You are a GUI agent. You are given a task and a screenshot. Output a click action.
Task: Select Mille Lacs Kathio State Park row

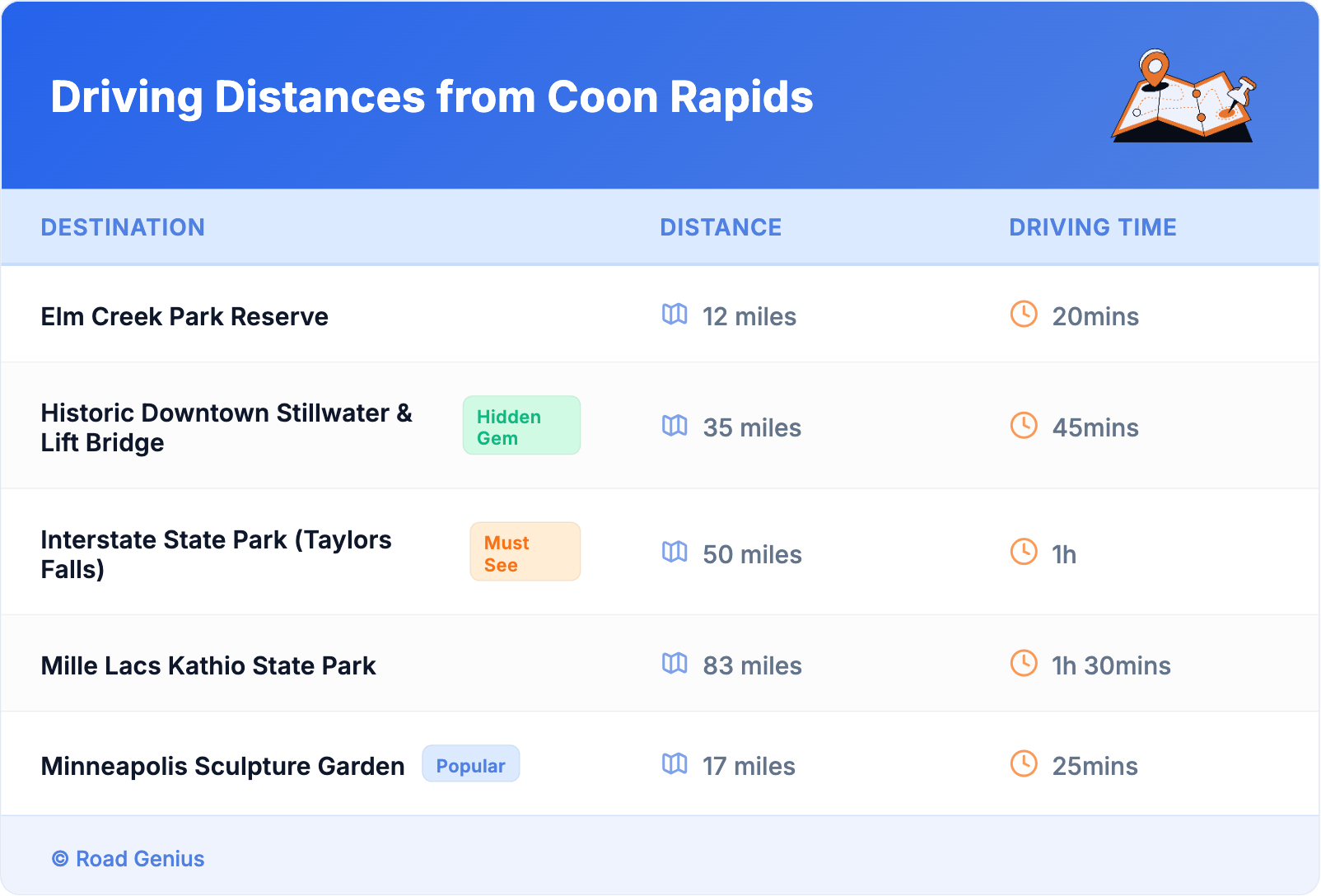pos(208,666)
